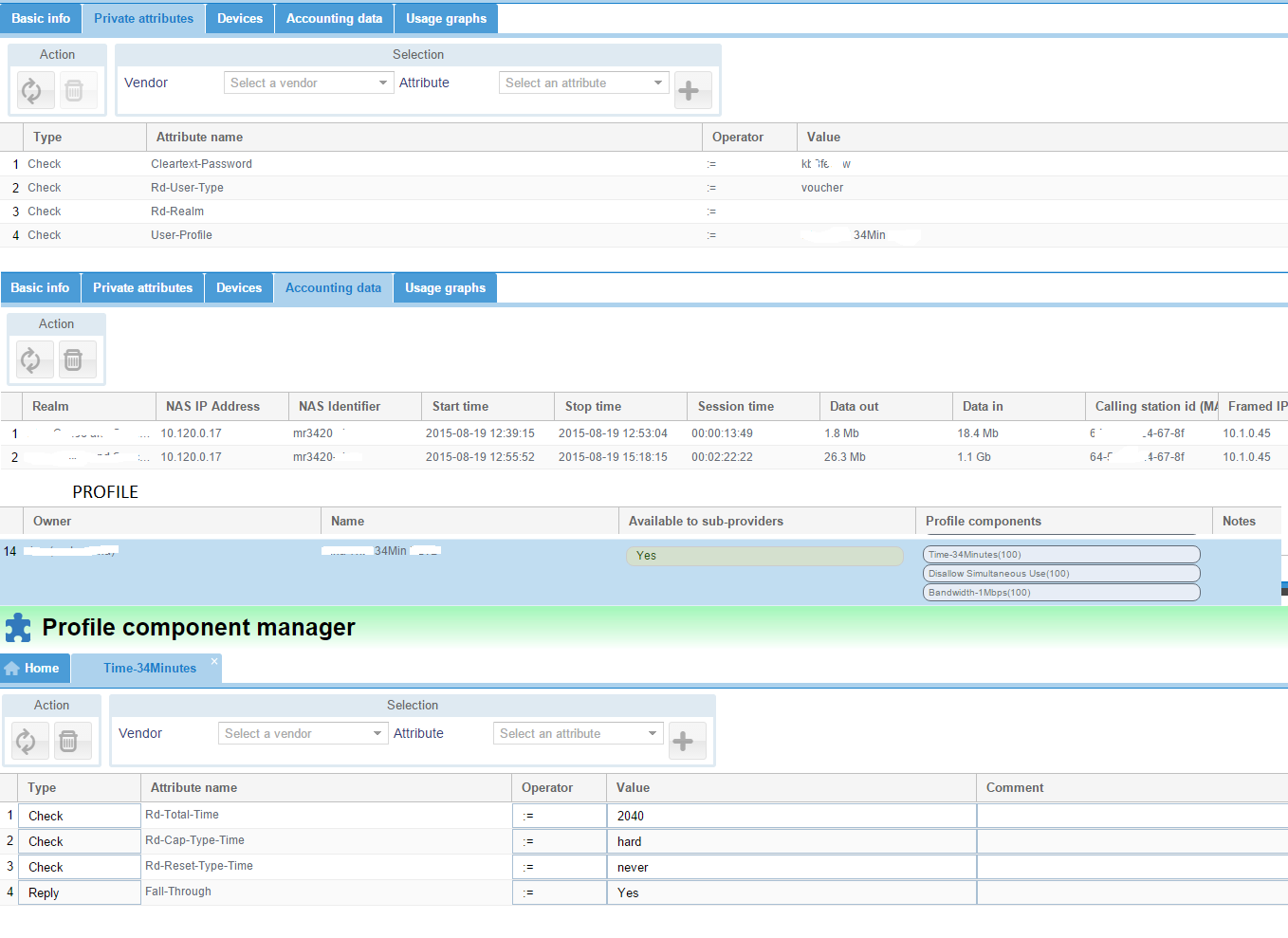The image size is (1288, 938).
Task: Open Devices tab in top panel
Action: [240, 19]
